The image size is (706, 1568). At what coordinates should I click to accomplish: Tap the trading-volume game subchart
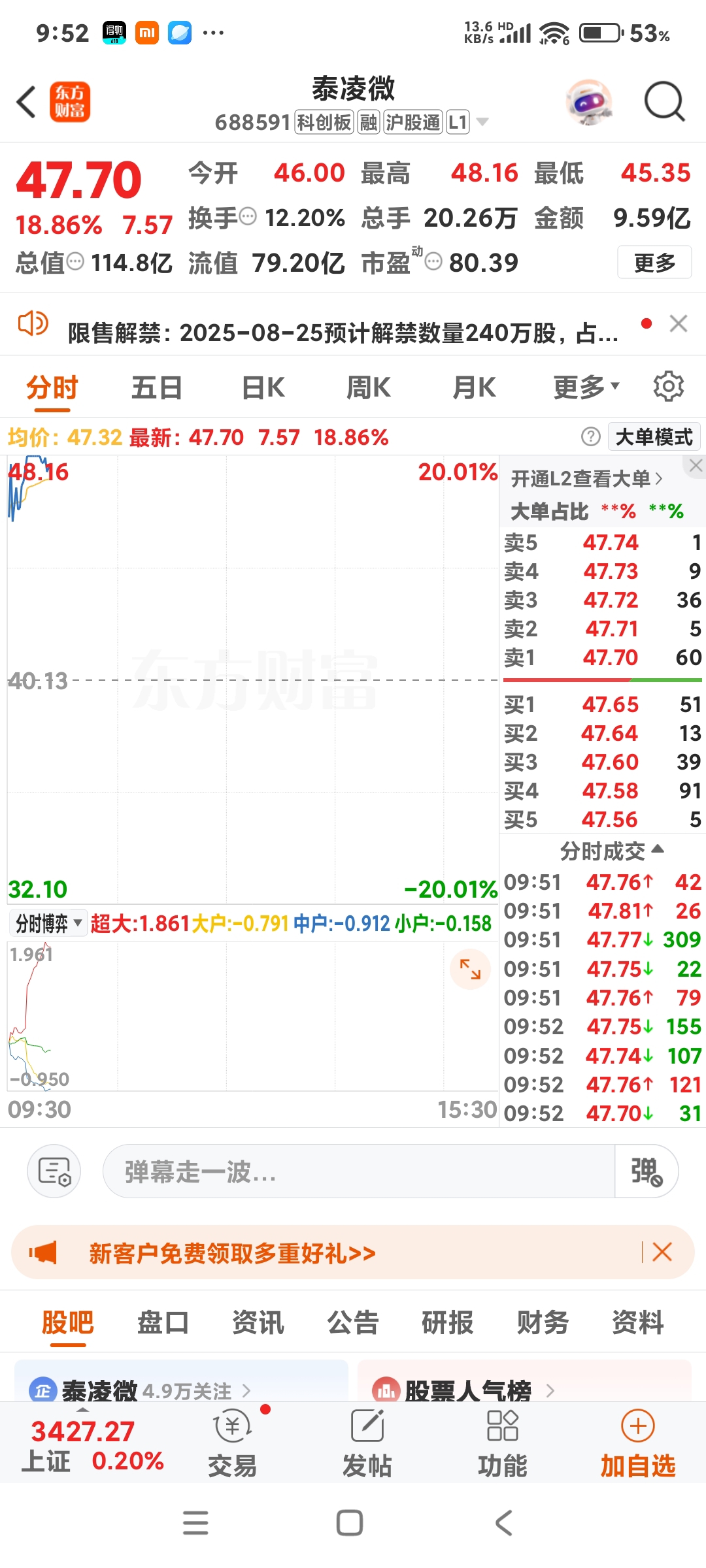(x=253, y=1016)
